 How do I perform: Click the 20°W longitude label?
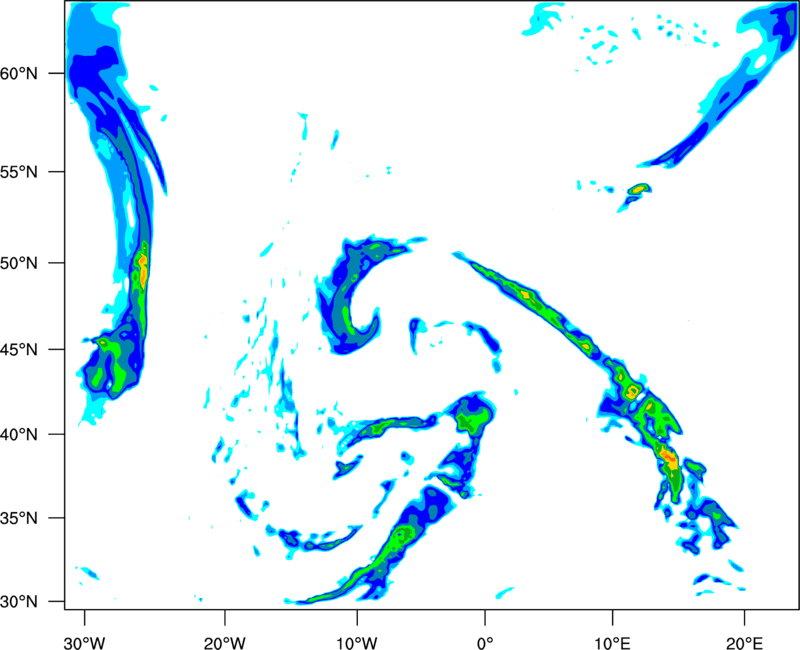pyautogui.click(x=224, y=643)
